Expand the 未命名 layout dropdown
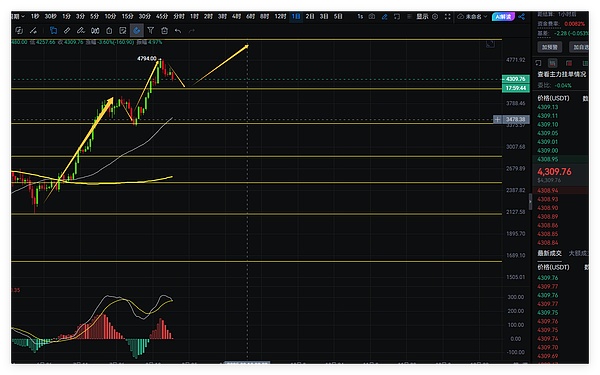 coord(473,16)
